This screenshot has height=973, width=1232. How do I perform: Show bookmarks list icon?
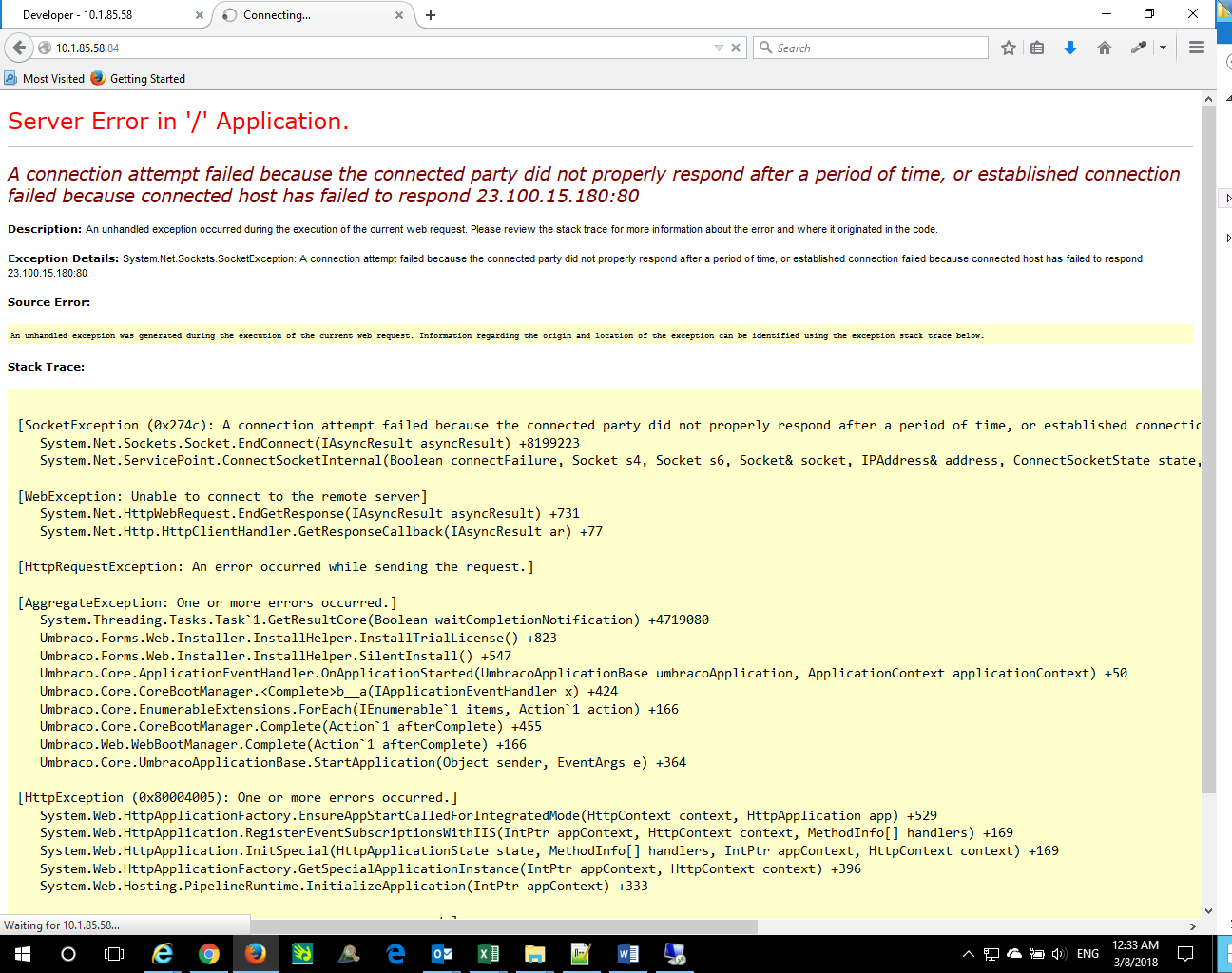click(1037, 48)
